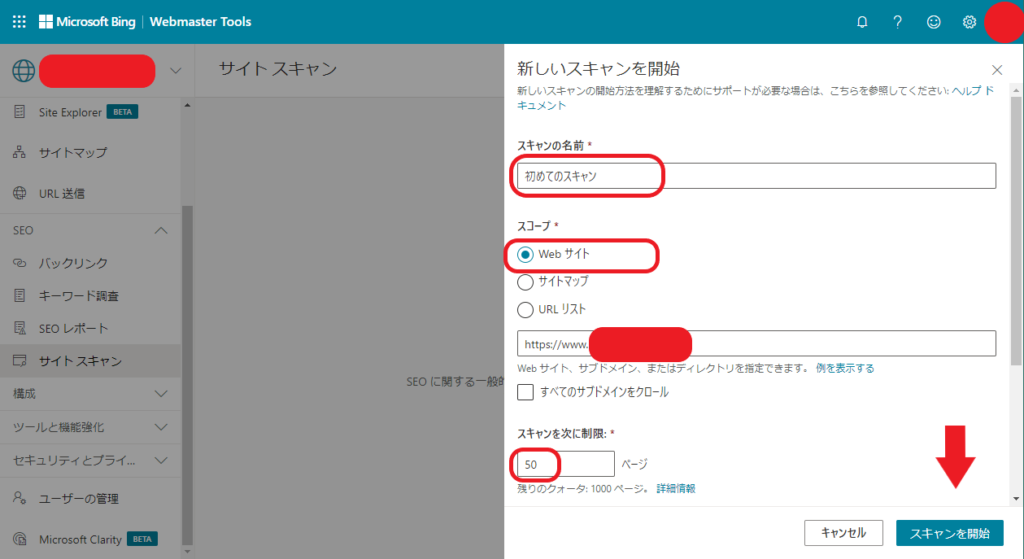
Task: Click the キャンセル button
Action: [x=843, y=533]
